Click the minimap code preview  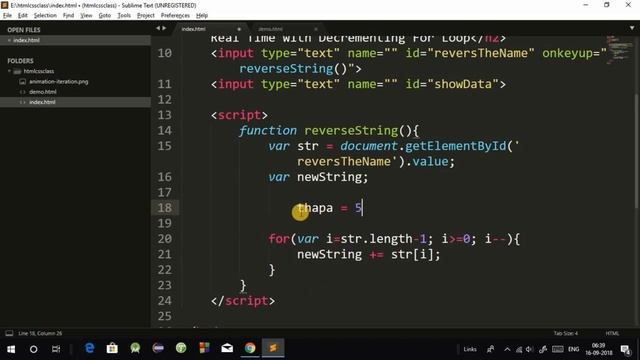click(619, 49)
